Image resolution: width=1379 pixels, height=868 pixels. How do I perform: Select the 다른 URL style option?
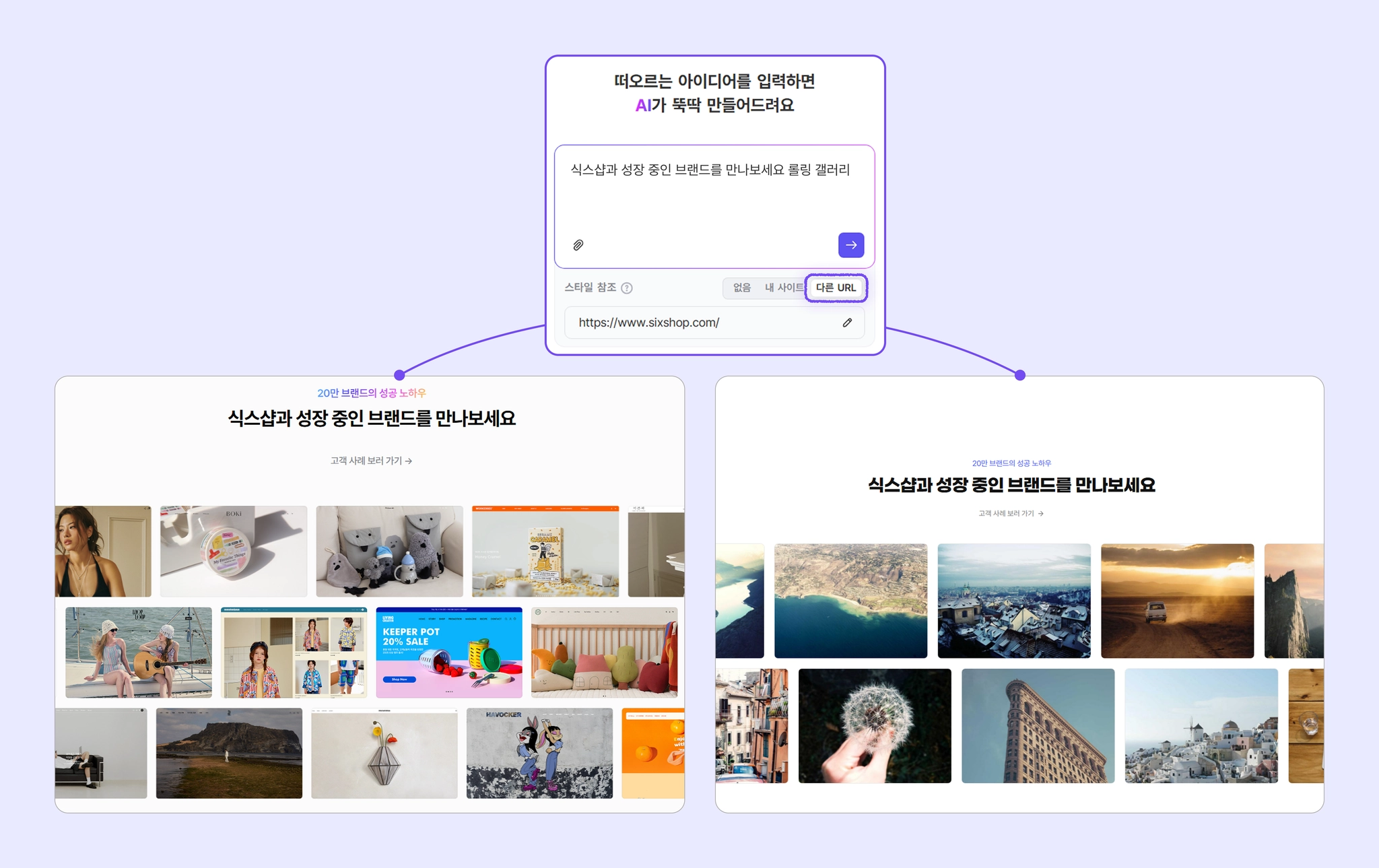(836, 288)
